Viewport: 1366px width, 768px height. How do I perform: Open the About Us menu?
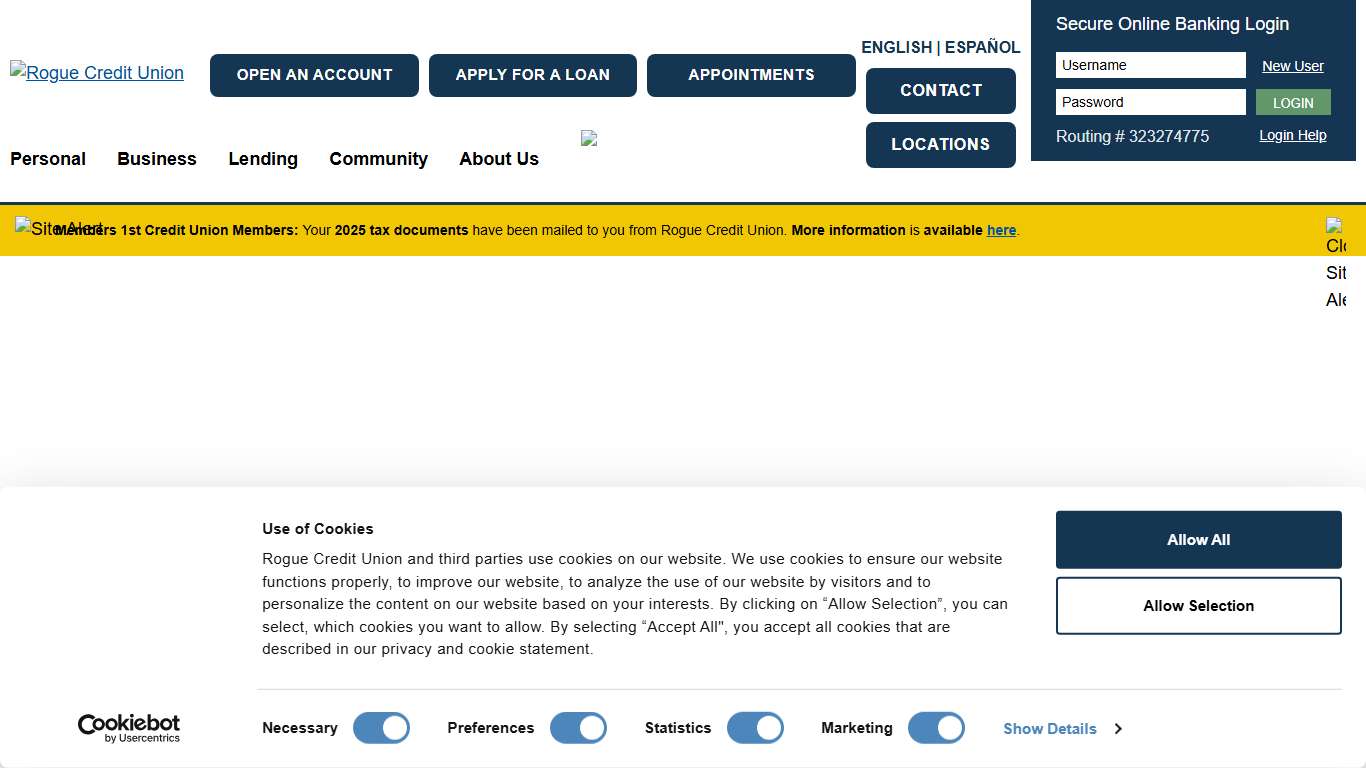[499, 159]
